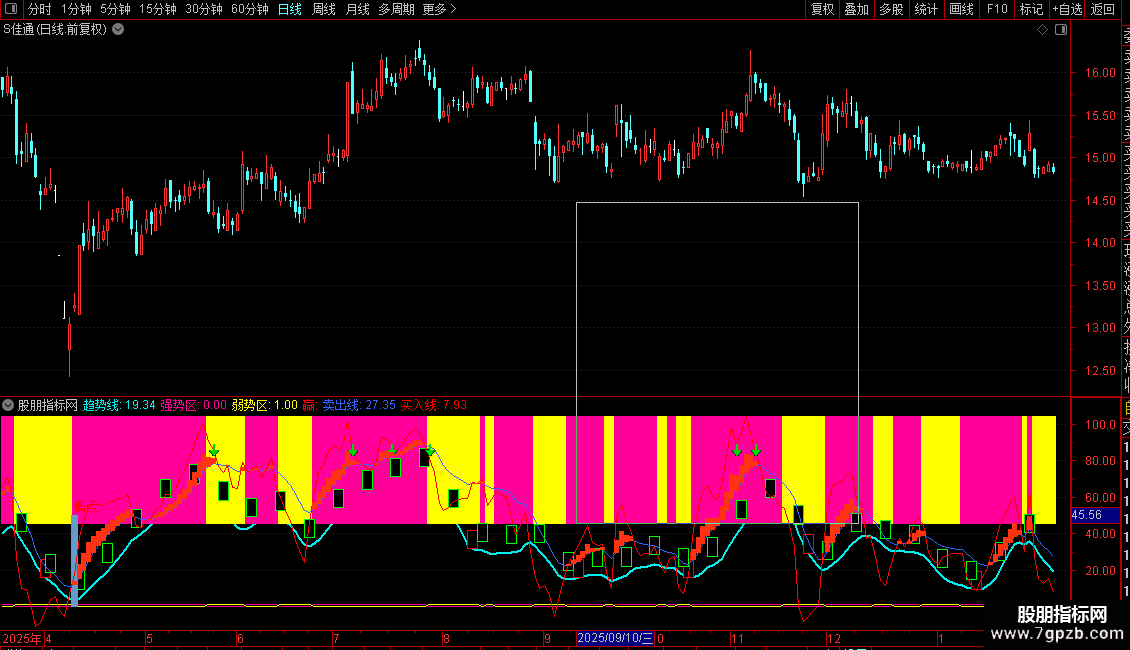
Task: Expand the 股朋指标网 indicator dropdown arrow
Action: [8, 405]
